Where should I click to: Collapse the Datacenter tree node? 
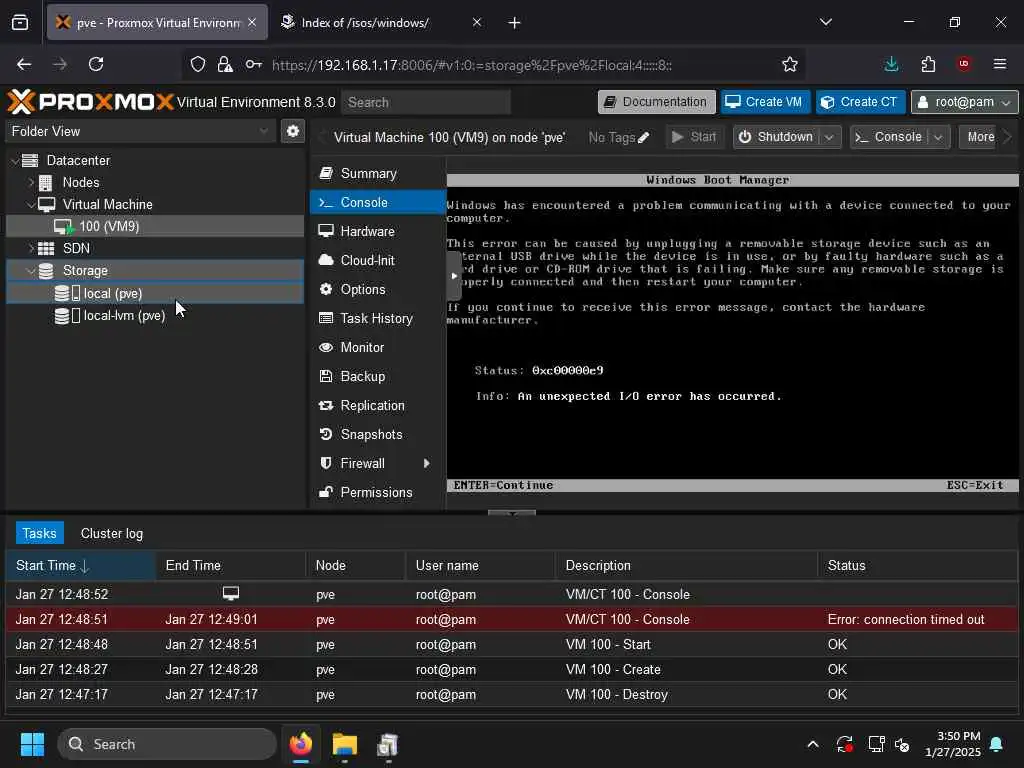click(x=14, y=161)
